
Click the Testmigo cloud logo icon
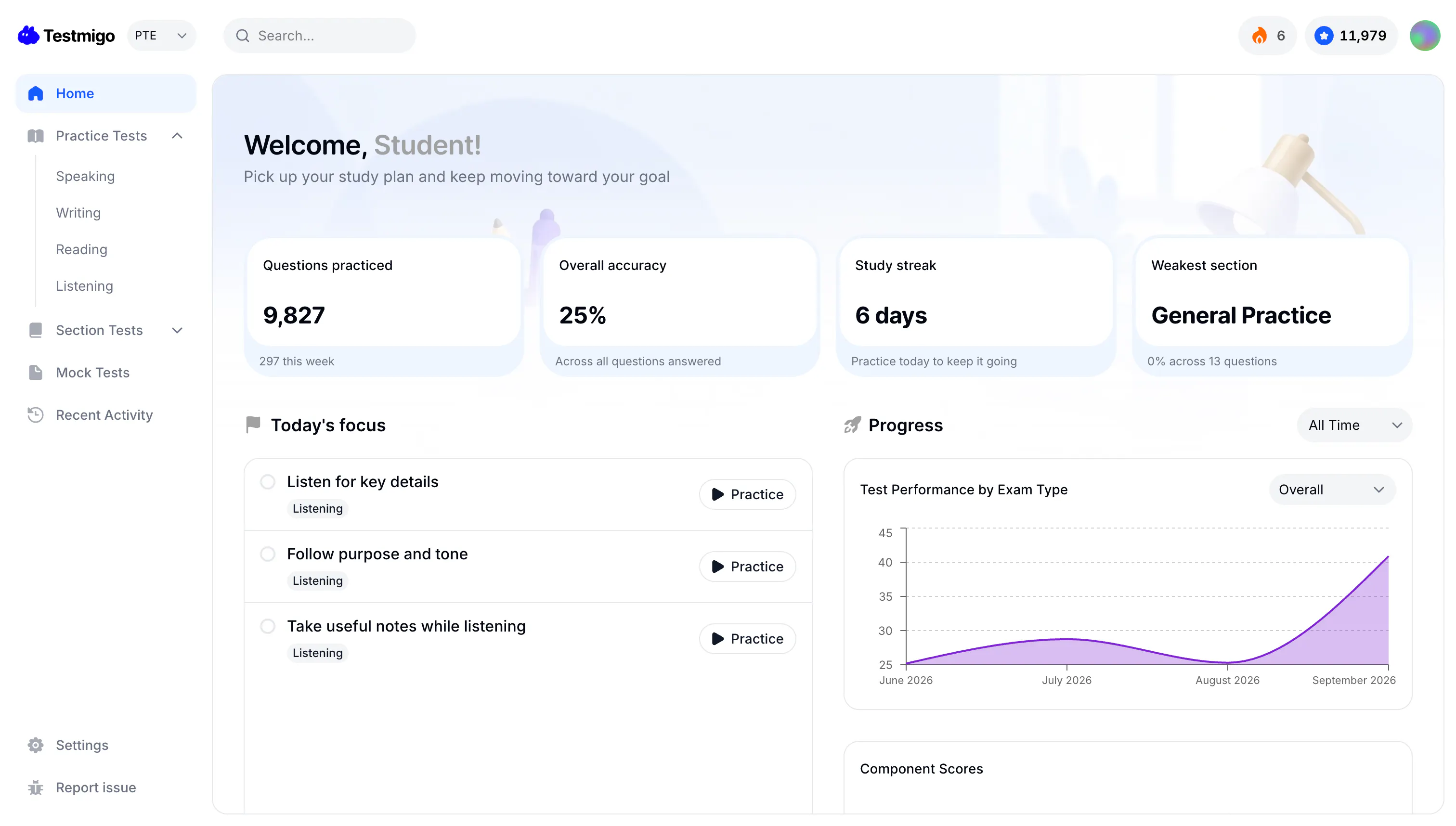pos(28,35)
